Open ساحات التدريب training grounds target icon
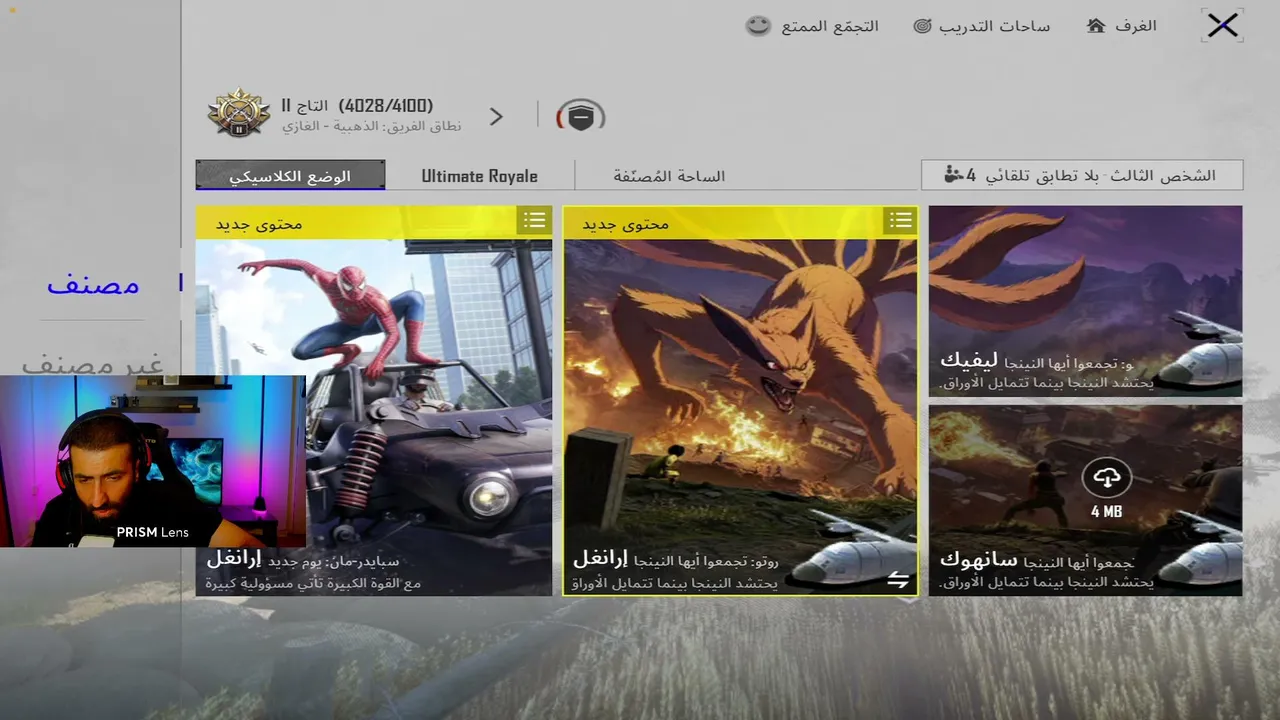The image size is (1280, 720). coord(922,26)
